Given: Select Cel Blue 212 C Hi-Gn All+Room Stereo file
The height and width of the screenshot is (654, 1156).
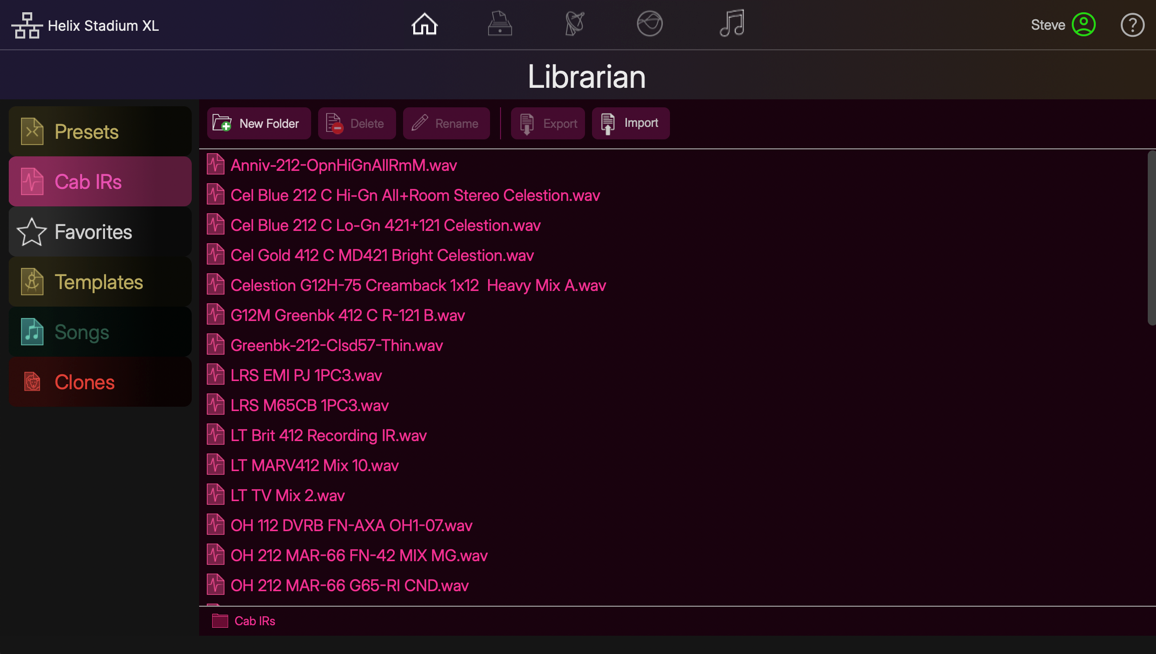Looking at the screenshot, I should coord(415,195).
